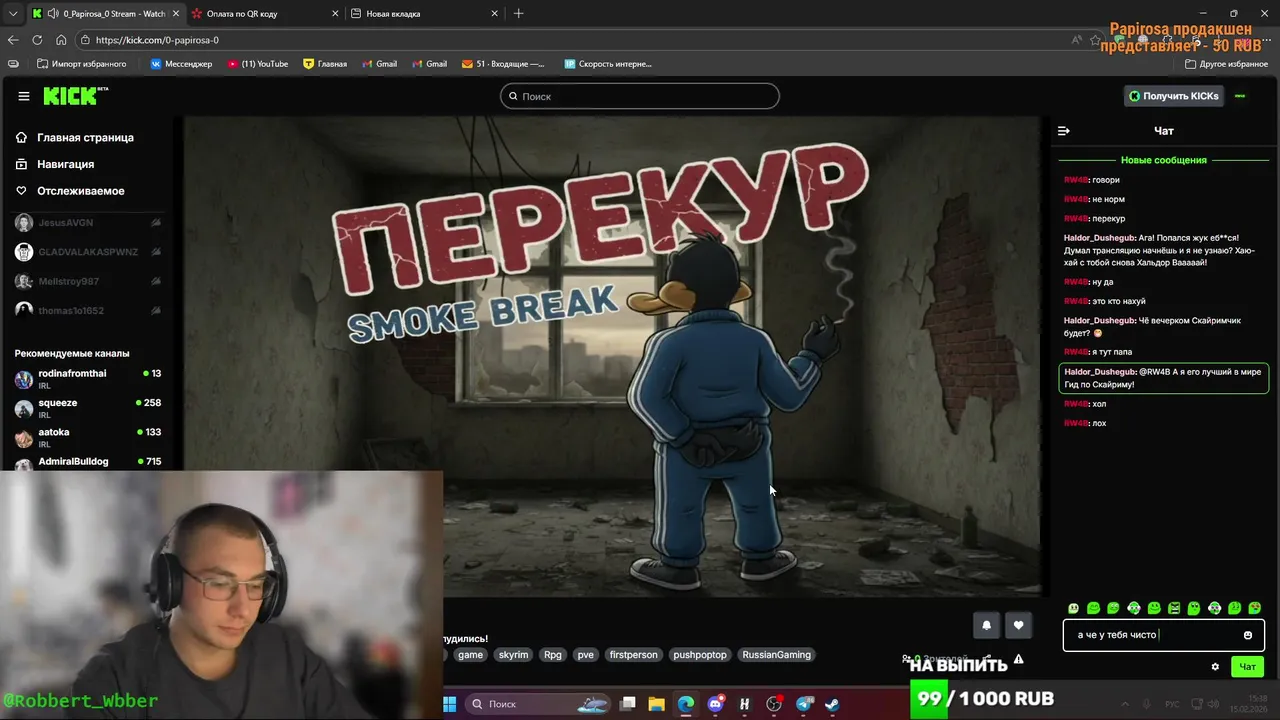
Task: Open followed channel Mellstroy987
Action: tap(88, 281)
